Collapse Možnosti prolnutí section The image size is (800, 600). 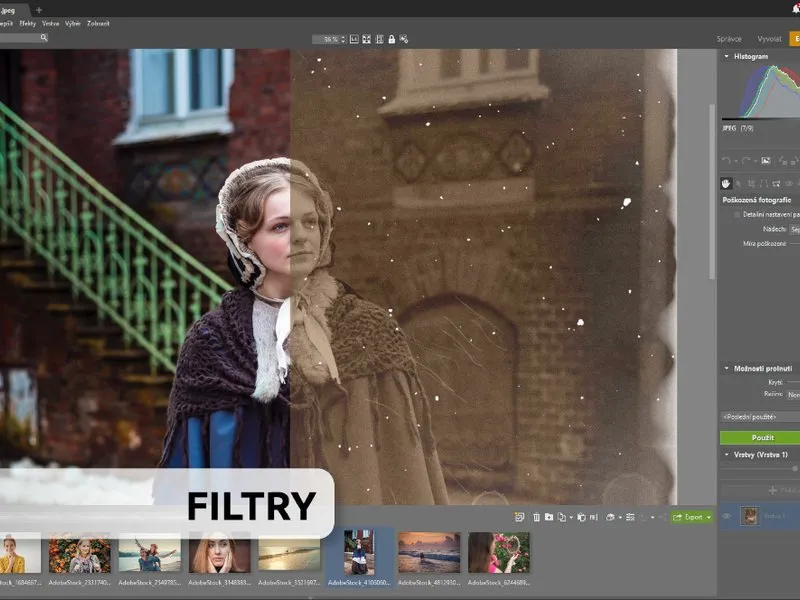[727, 368]
